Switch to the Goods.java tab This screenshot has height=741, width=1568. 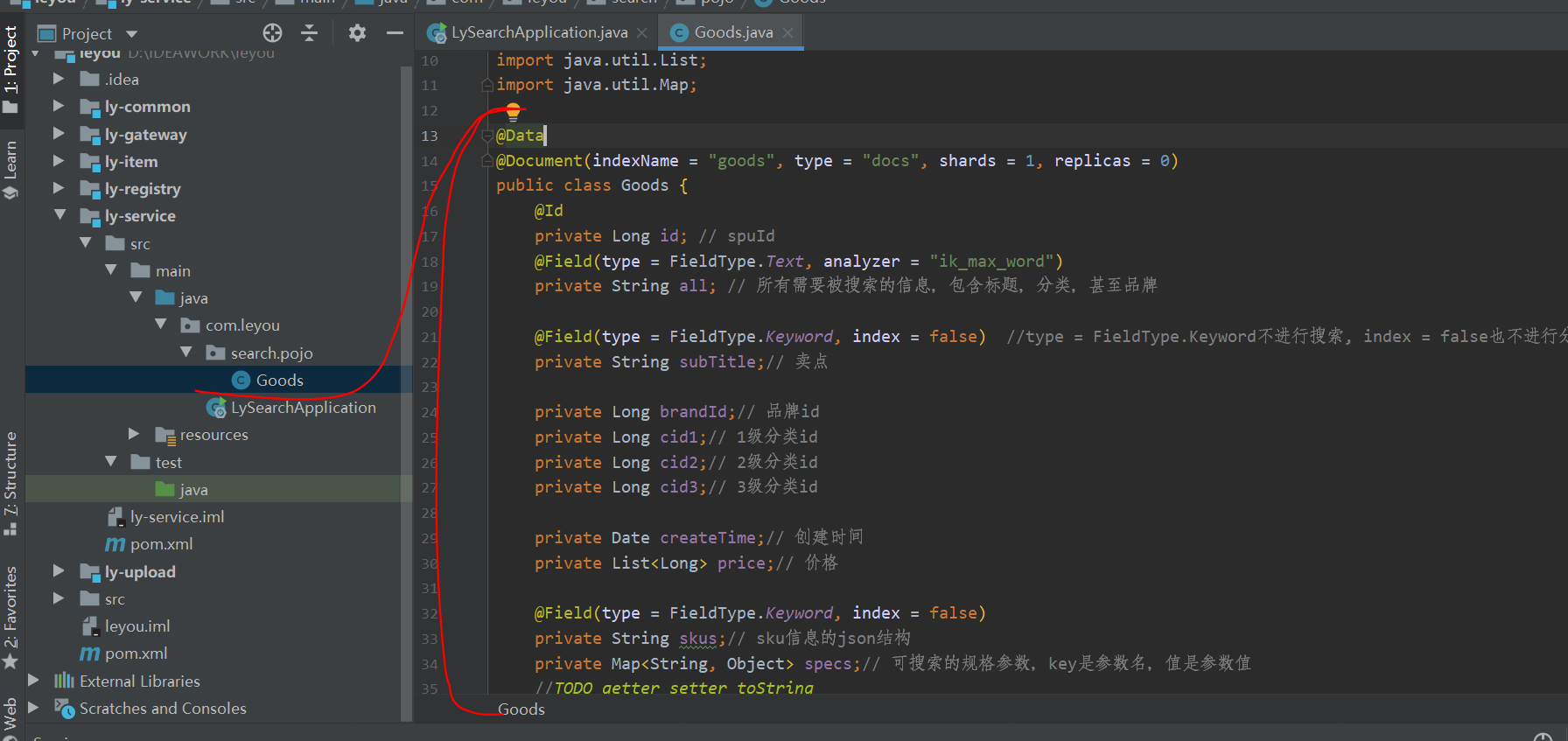click(733, 32)
